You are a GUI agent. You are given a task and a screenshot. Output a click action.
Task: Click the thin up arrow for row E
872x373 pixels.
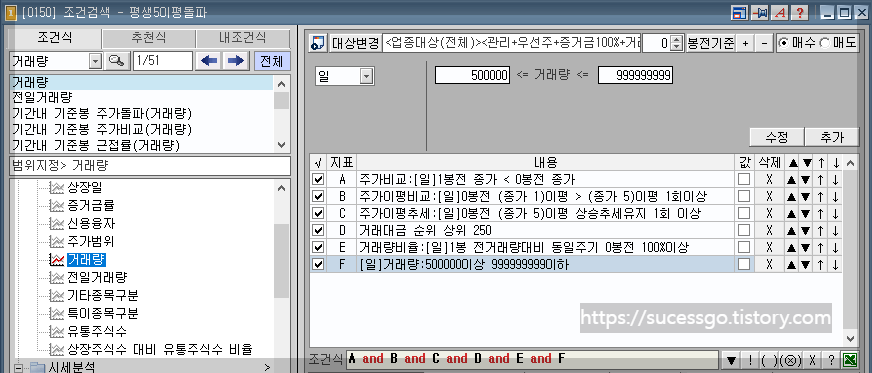click(821, 248)
